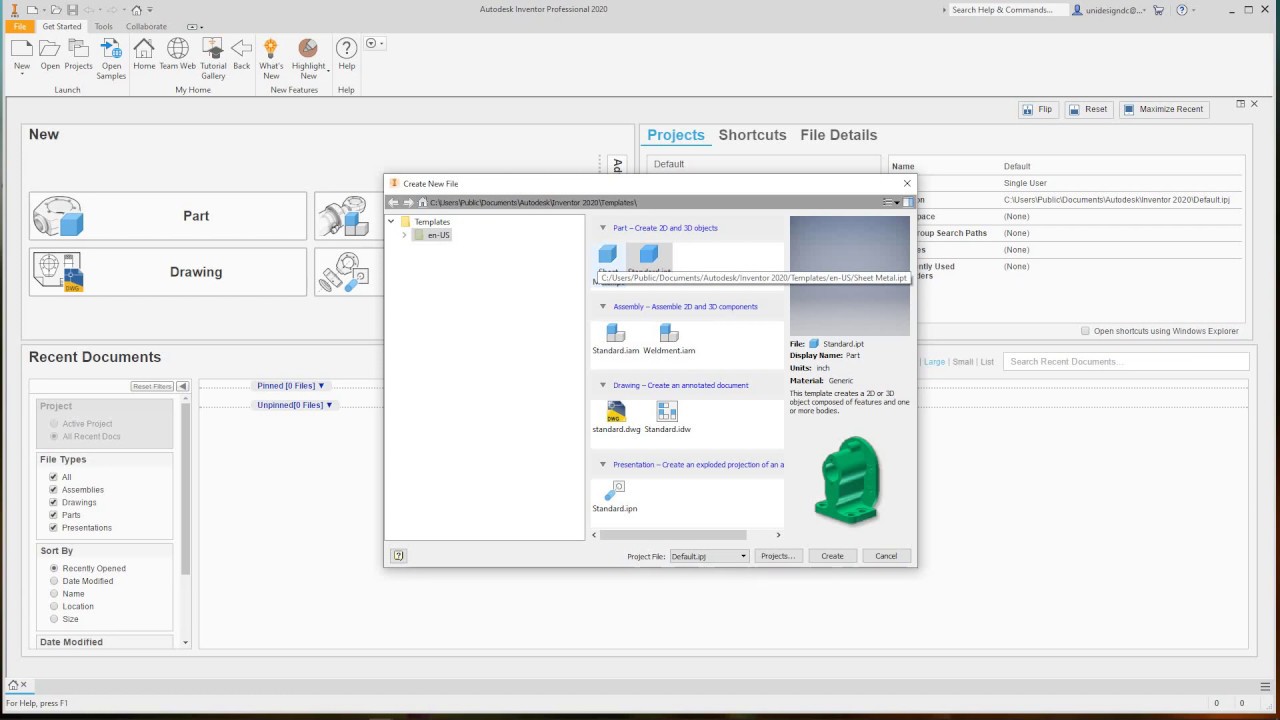Open the Tutorial Gallery

[213, 58]
